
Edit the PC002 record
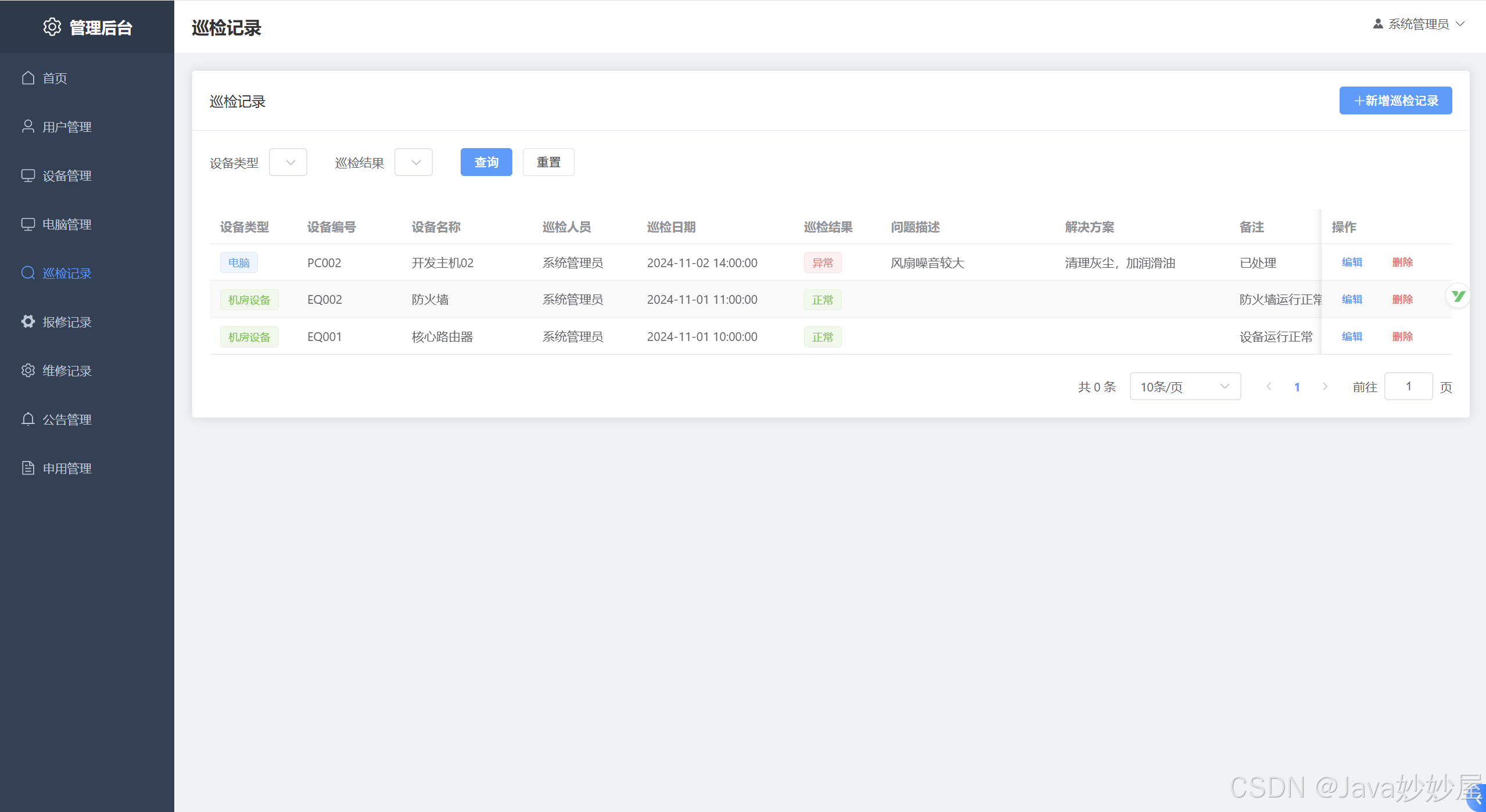click(1352, 263)
